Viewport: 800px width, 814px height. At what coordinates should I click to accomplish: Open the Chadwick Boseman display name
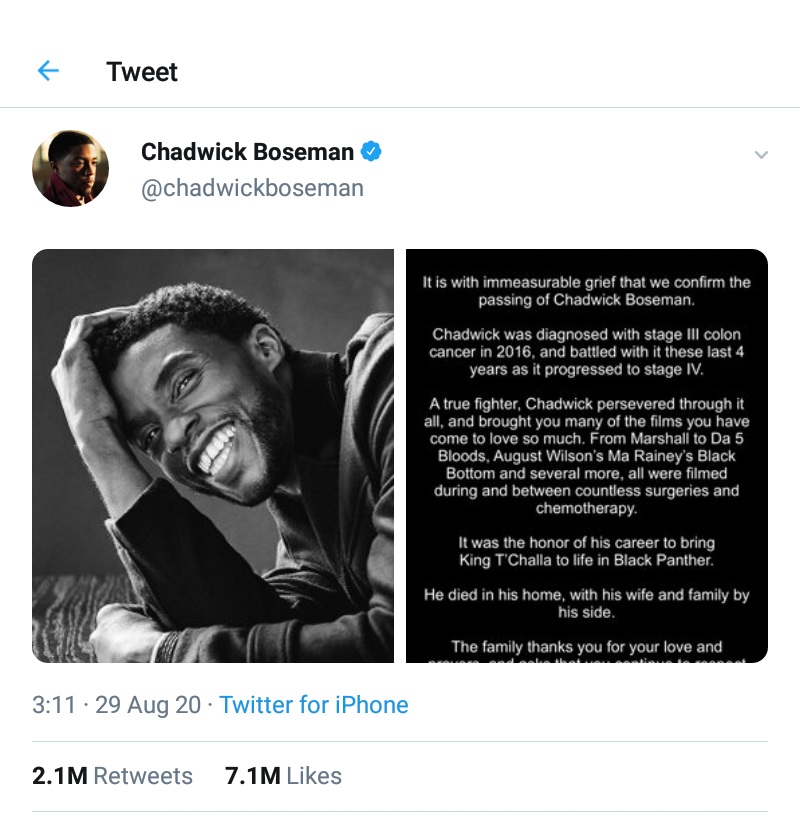point(247,152)
